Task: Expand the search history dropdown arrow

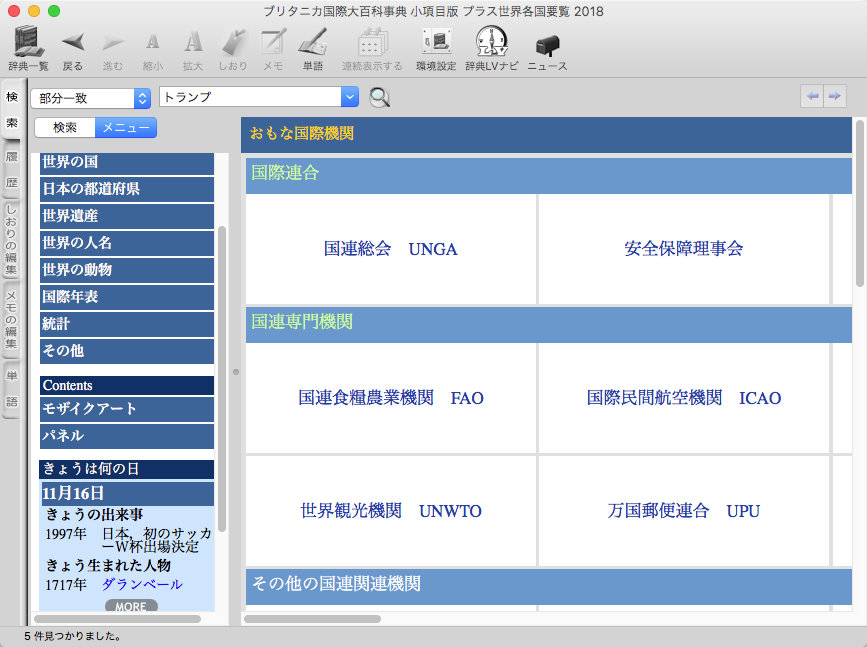Action: coord(349,97)
